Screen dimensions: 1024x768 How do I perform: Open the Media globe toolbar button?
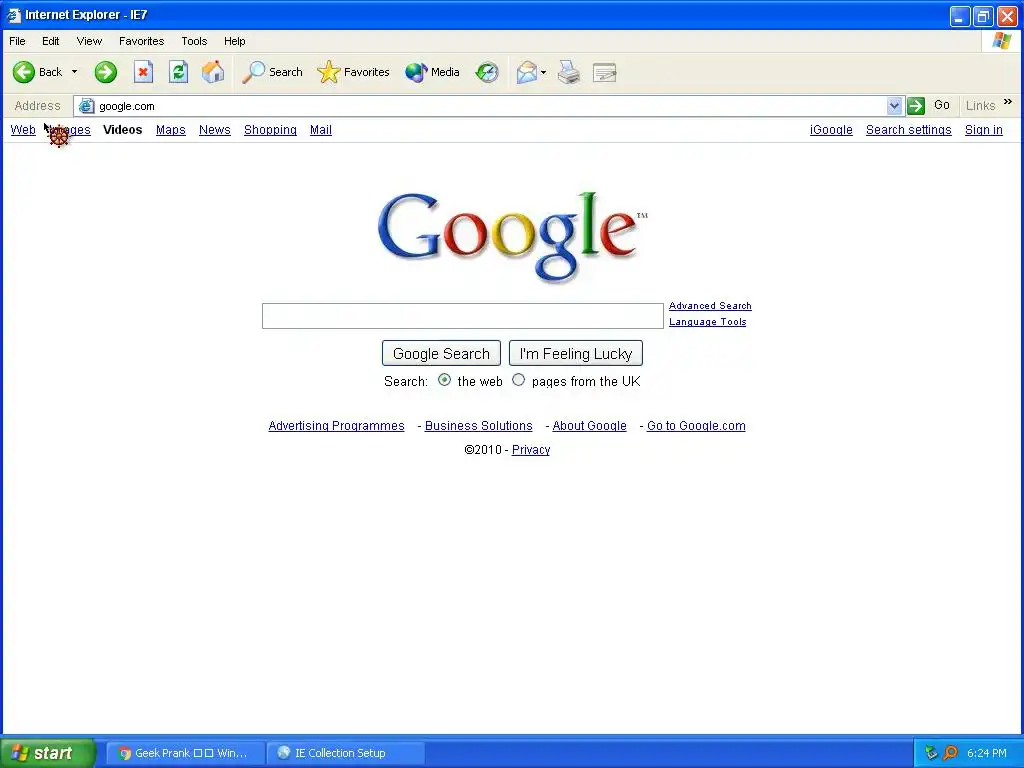(x=432, y=72)
